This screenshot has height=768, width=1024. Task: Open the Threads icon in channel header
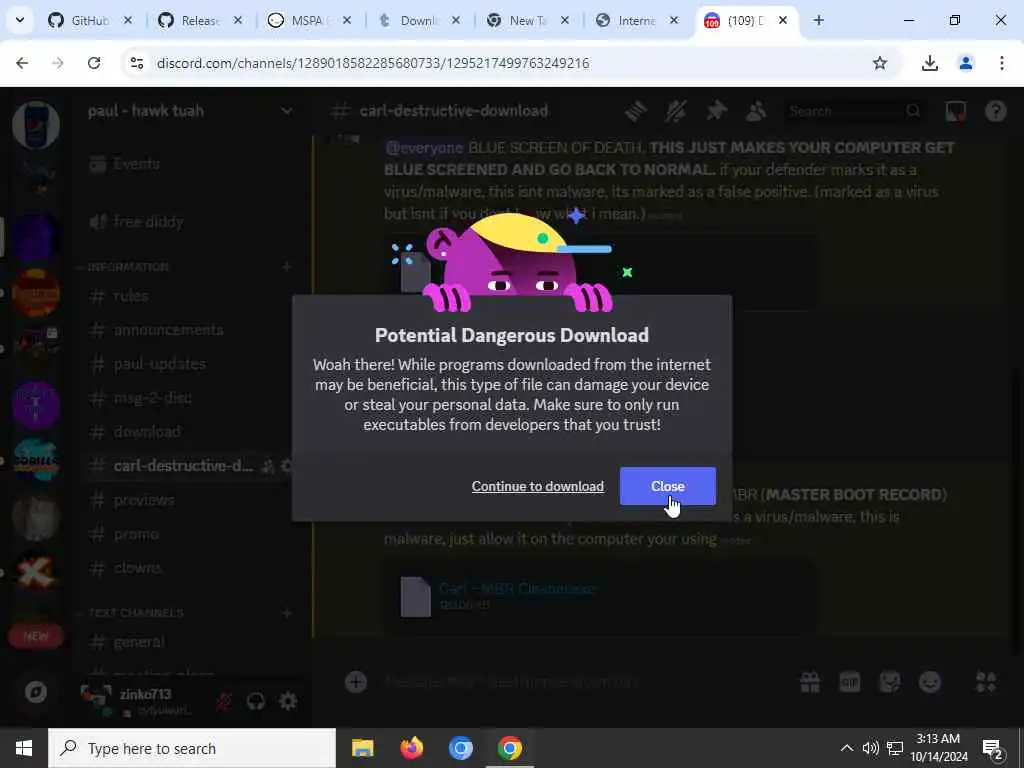635,111
